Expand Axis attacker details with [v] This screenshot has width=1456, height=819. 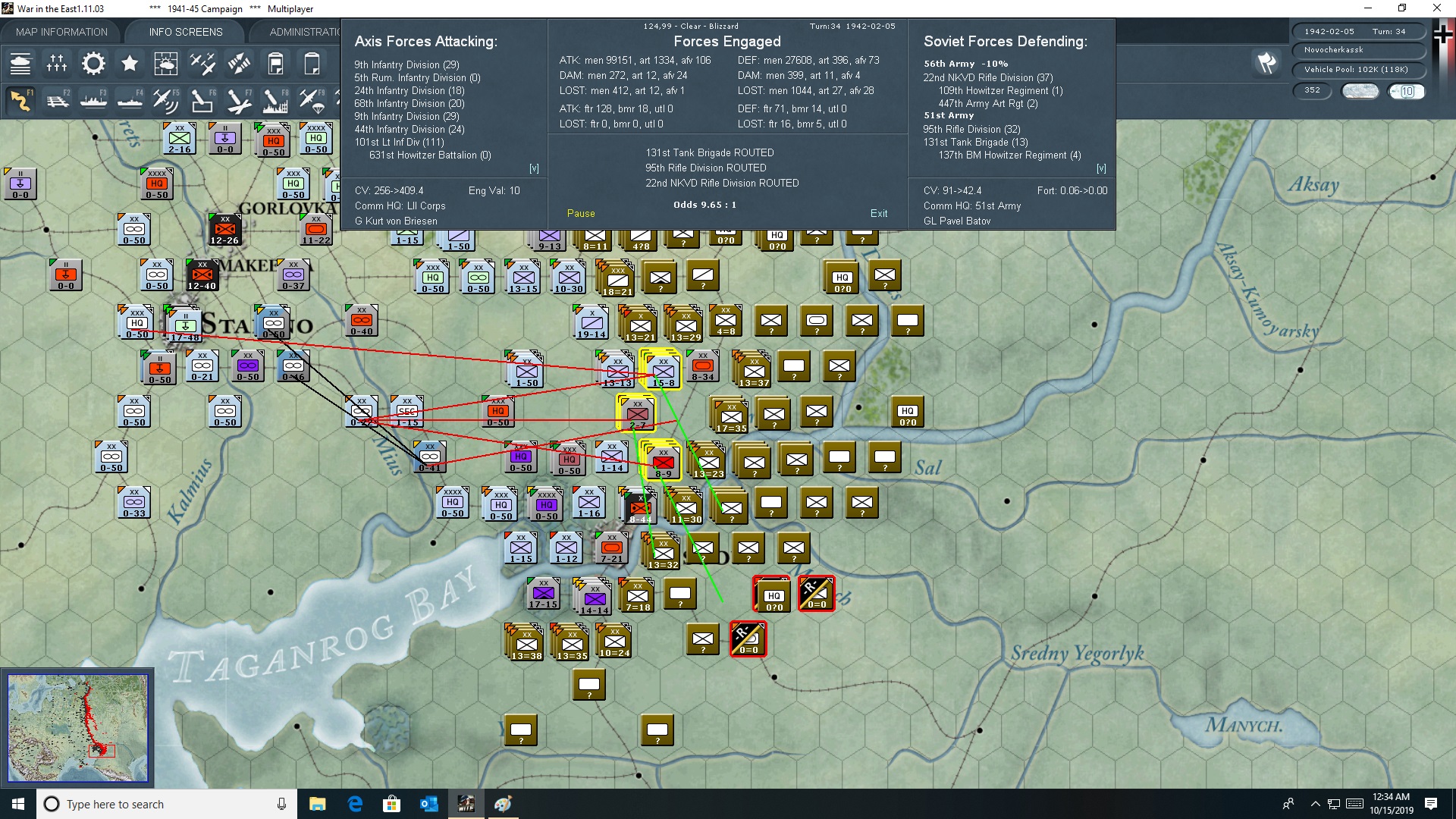[x=535, y=168]
